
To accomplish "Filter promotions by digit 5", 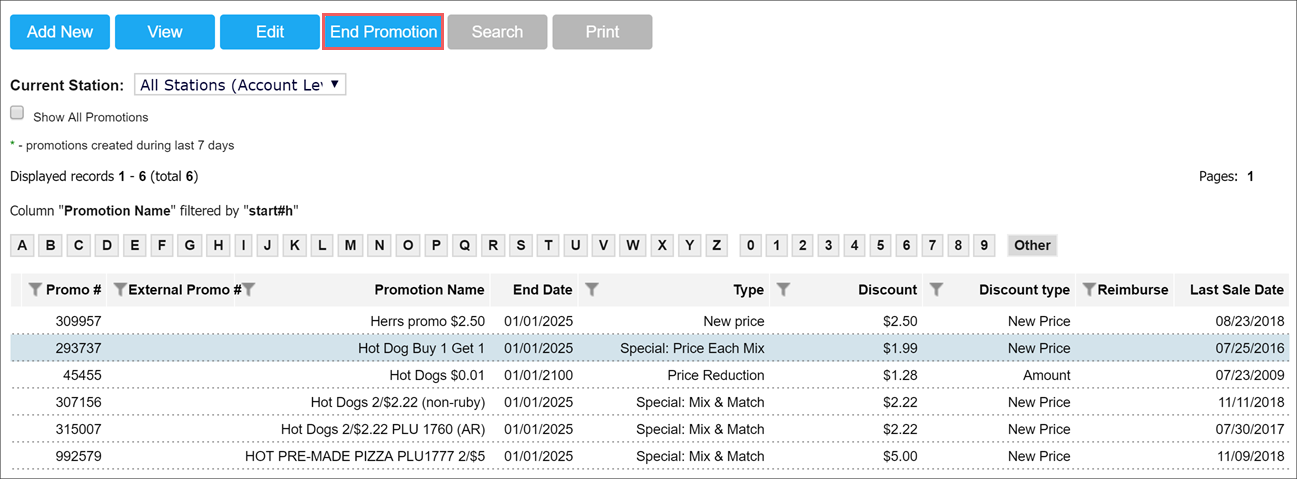I will (x=880, y=245).
